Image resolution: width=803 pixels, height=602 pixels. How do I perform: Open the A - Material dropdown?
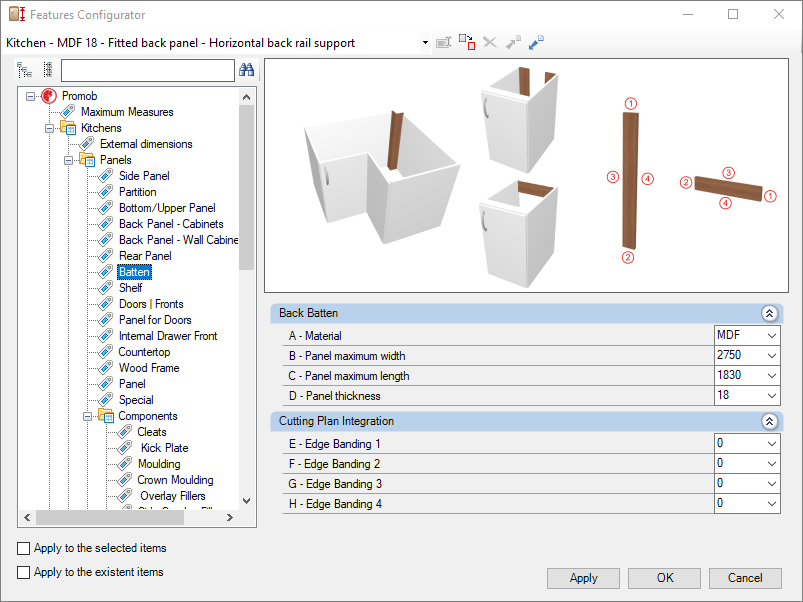[x=772, y=336]
